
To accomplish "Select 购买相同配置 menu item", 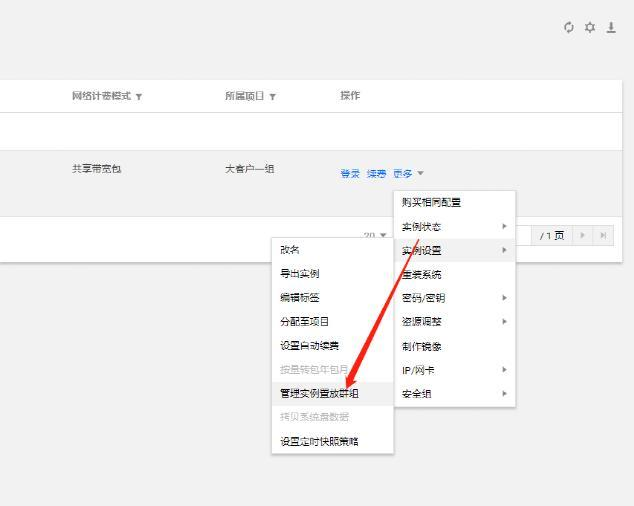I will 454,202.
